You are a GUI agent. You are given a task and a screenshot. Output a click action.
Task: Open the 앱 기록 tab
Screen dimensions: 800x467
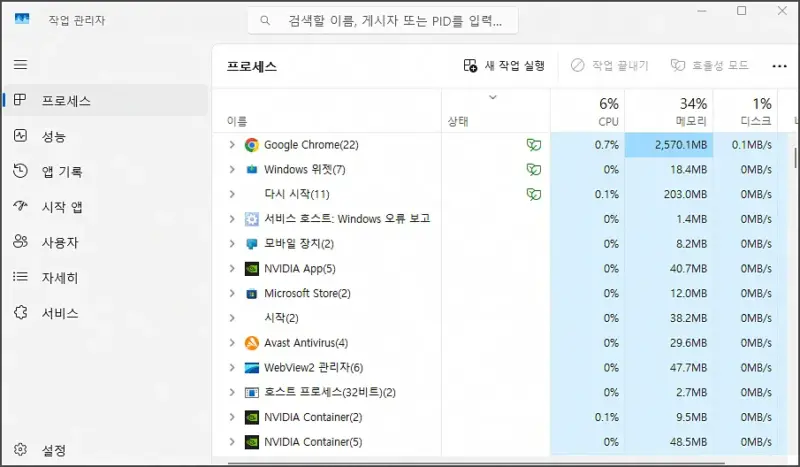pos(106,171)
